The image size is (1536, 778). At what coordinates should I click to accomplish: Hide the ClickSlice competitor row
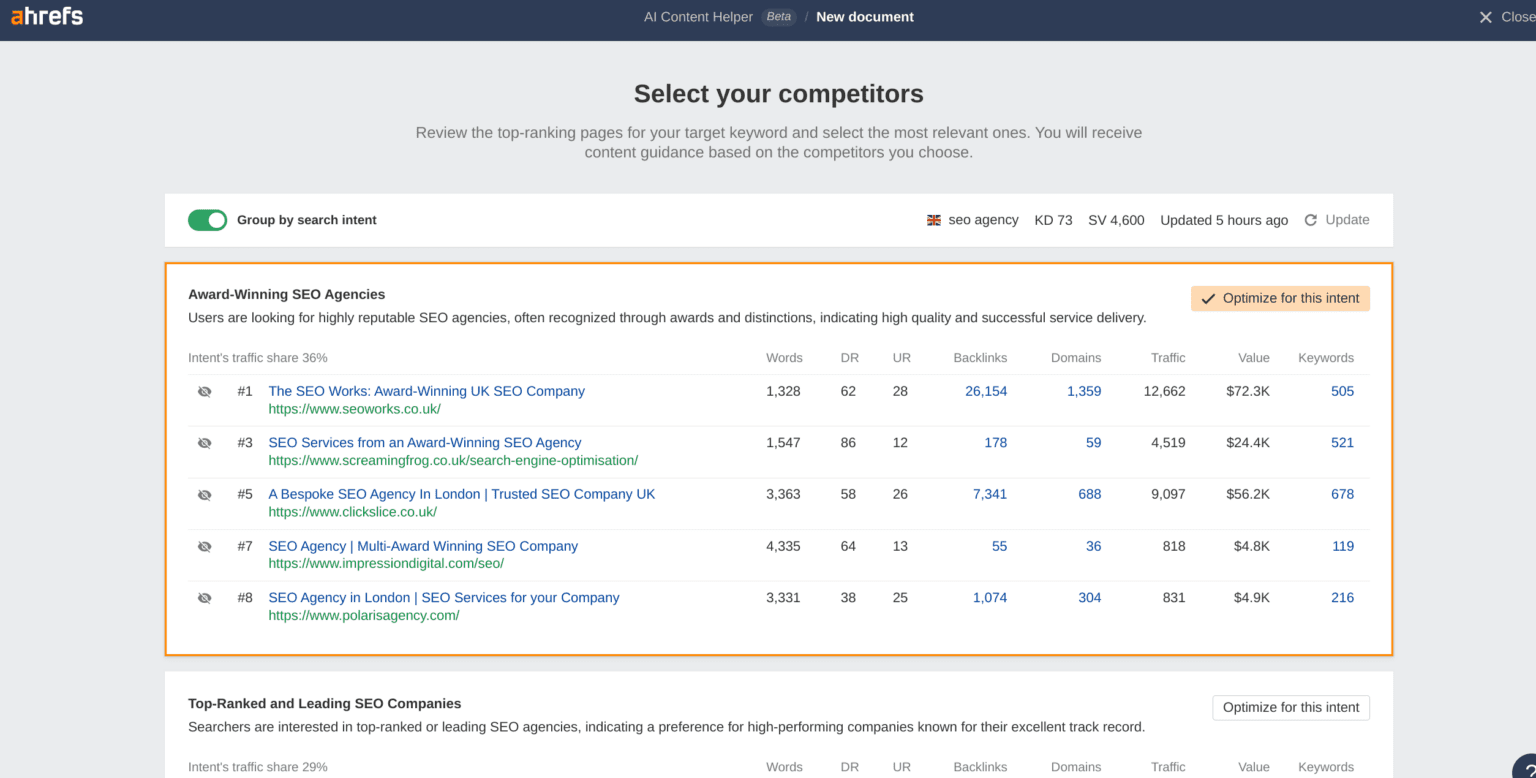pos(205,493)
